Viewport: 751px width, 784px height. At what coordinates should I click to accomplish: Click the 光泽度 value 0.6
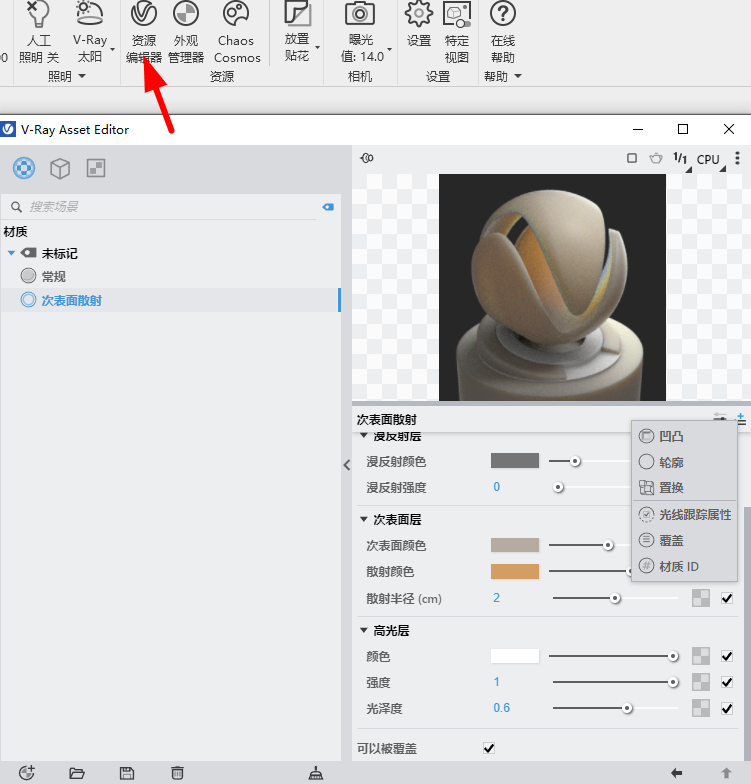pyautogui.click(x=502, y=708)
